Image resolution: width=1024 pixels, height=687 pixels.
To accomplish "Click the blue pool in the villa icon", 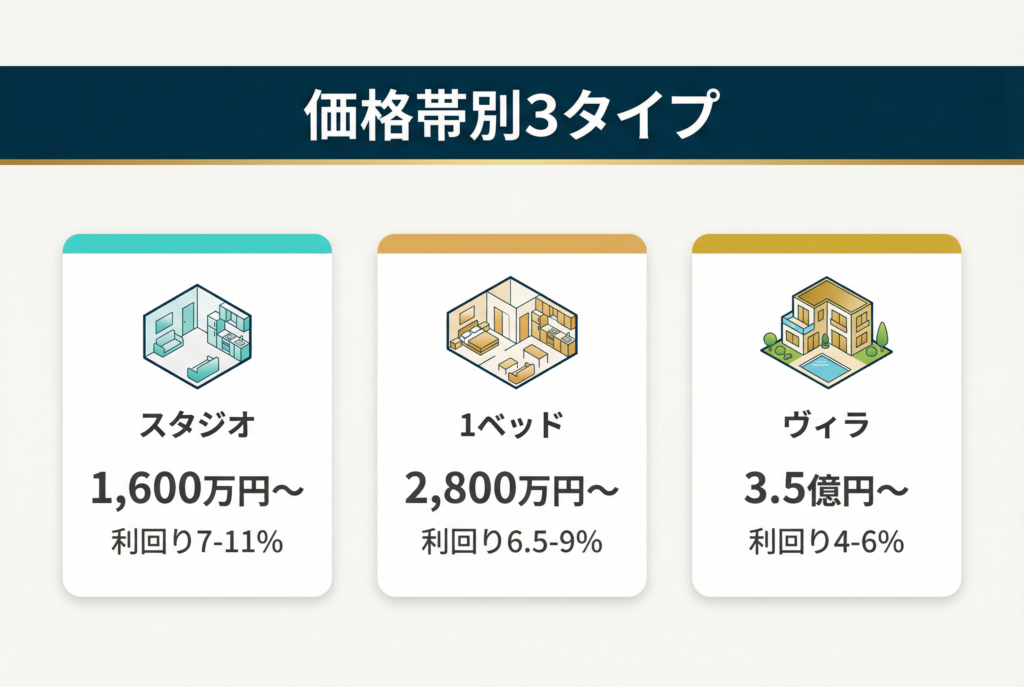I will (x=825, y=368).
